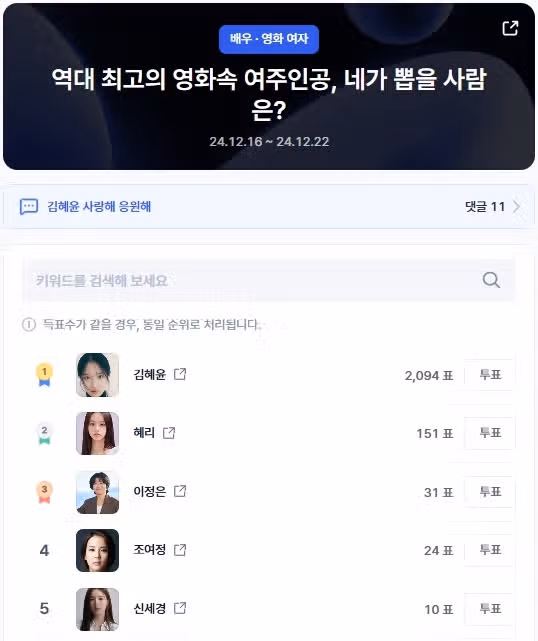
Task: Open the external link icon next to 이정은
Action: [x=180, y=491]
